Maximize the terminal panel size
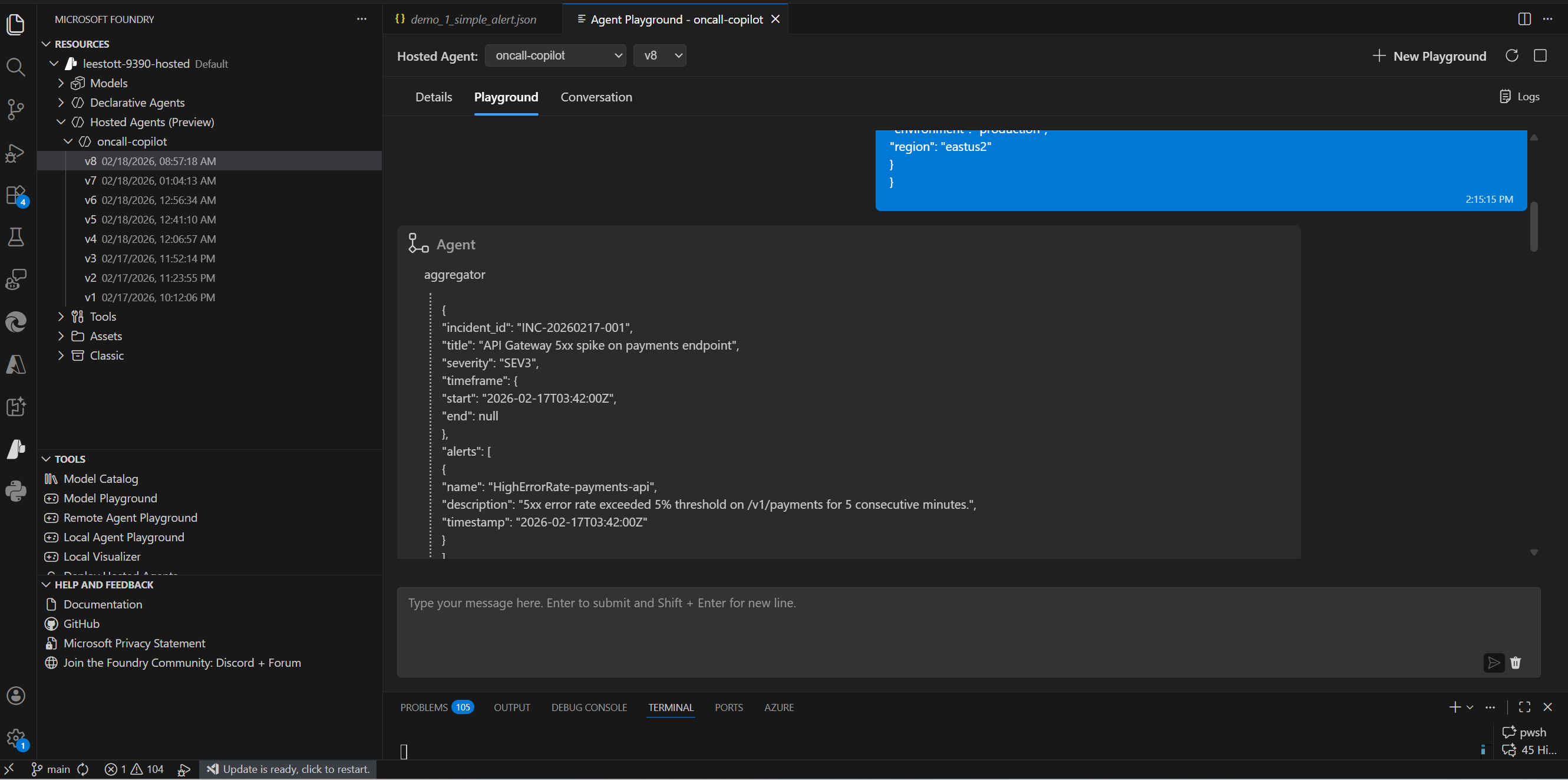The height and width of the screenshot is (780, 1568). pyautogui.click(x=1525, y=707)
